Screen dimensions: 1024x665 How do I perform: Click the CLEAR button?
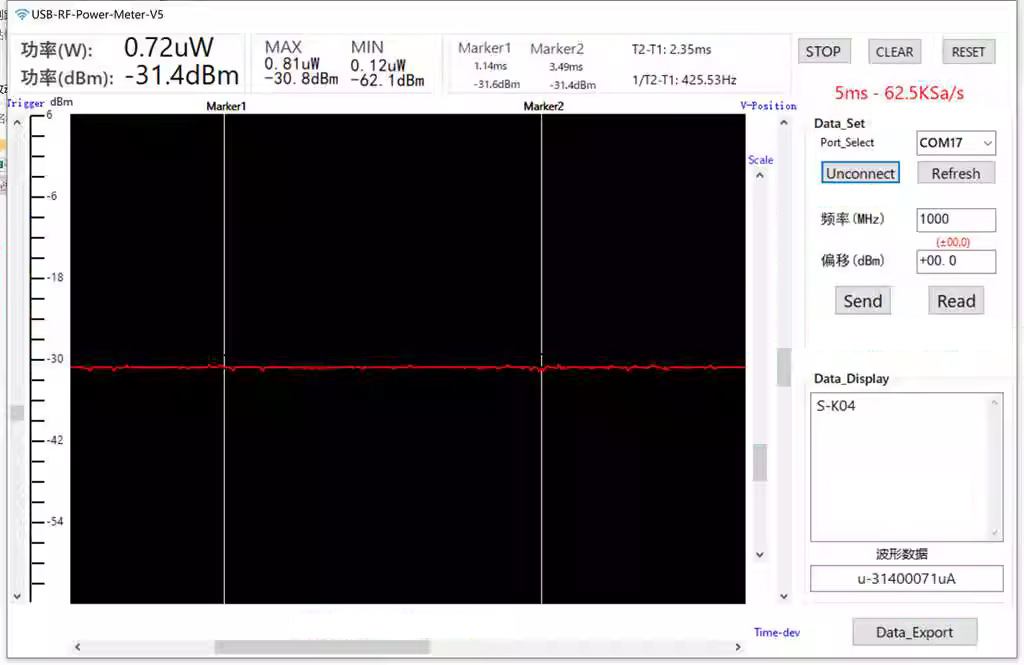894,52
